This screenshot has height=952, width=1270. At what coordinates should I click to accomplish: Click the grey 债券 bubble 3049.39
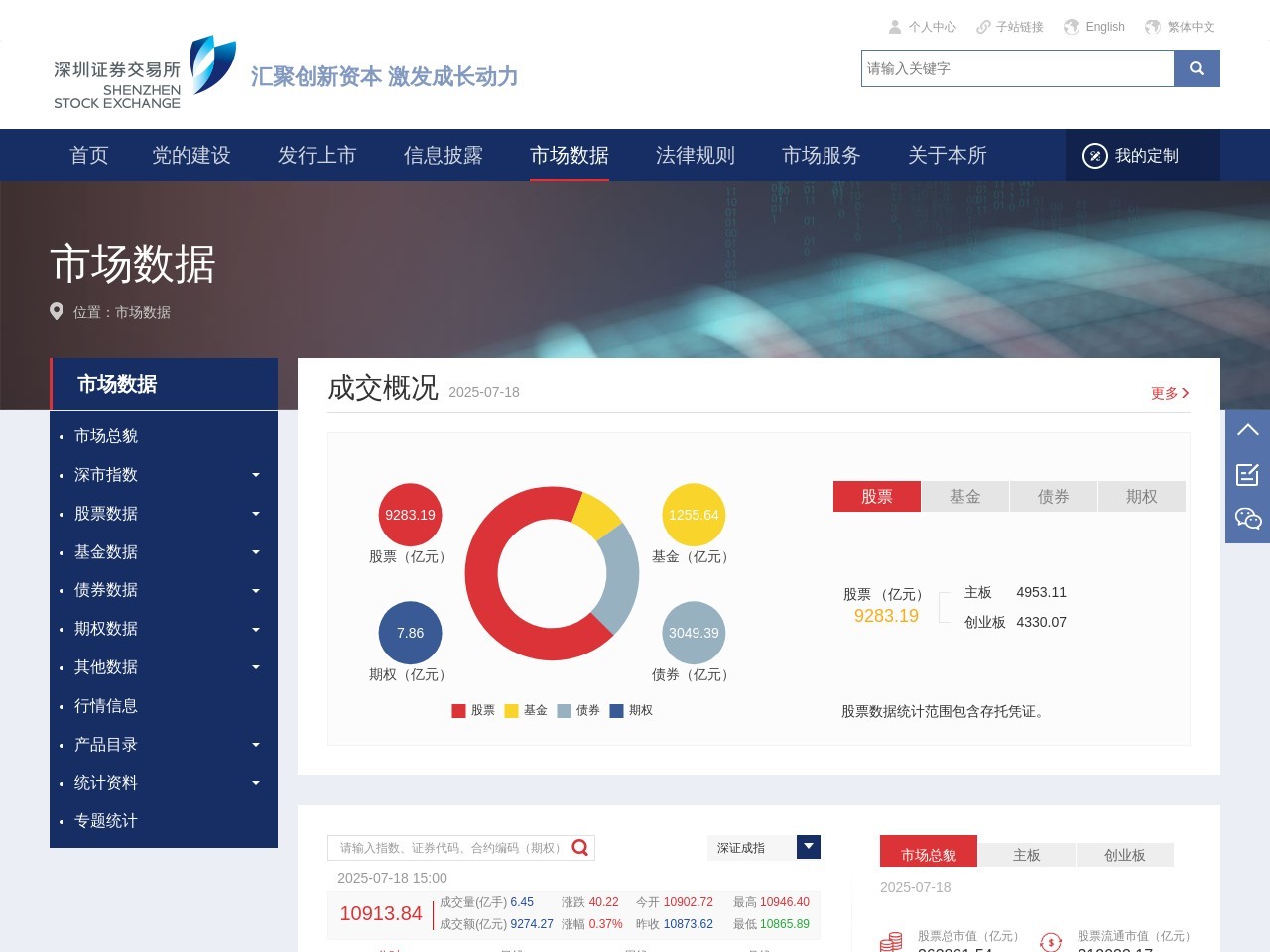pos(694,633)
